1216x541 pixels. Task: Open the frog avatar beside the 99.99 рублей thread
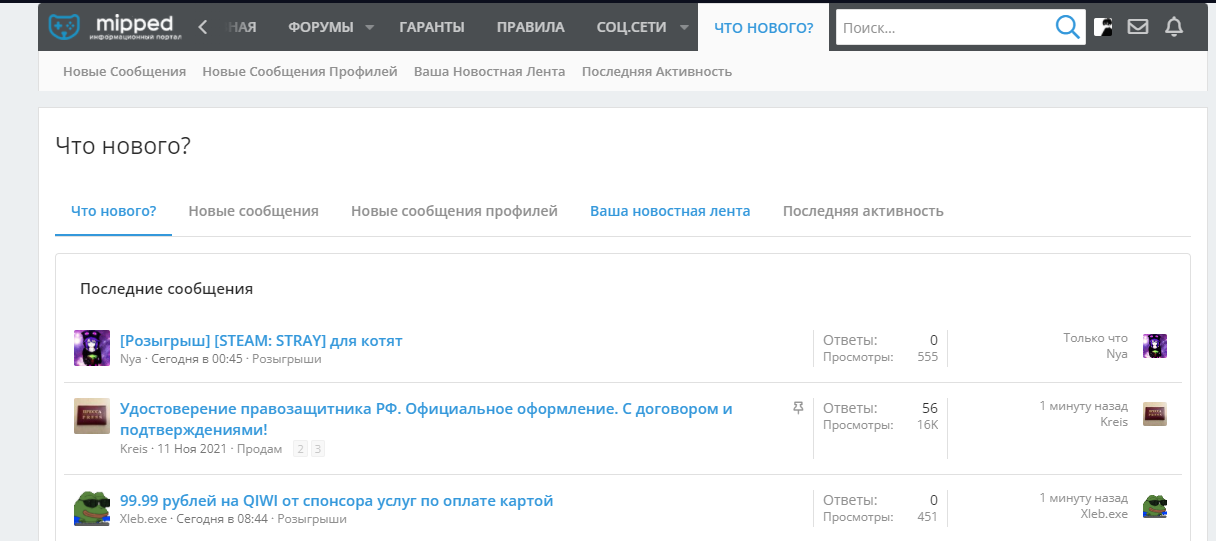92,508
